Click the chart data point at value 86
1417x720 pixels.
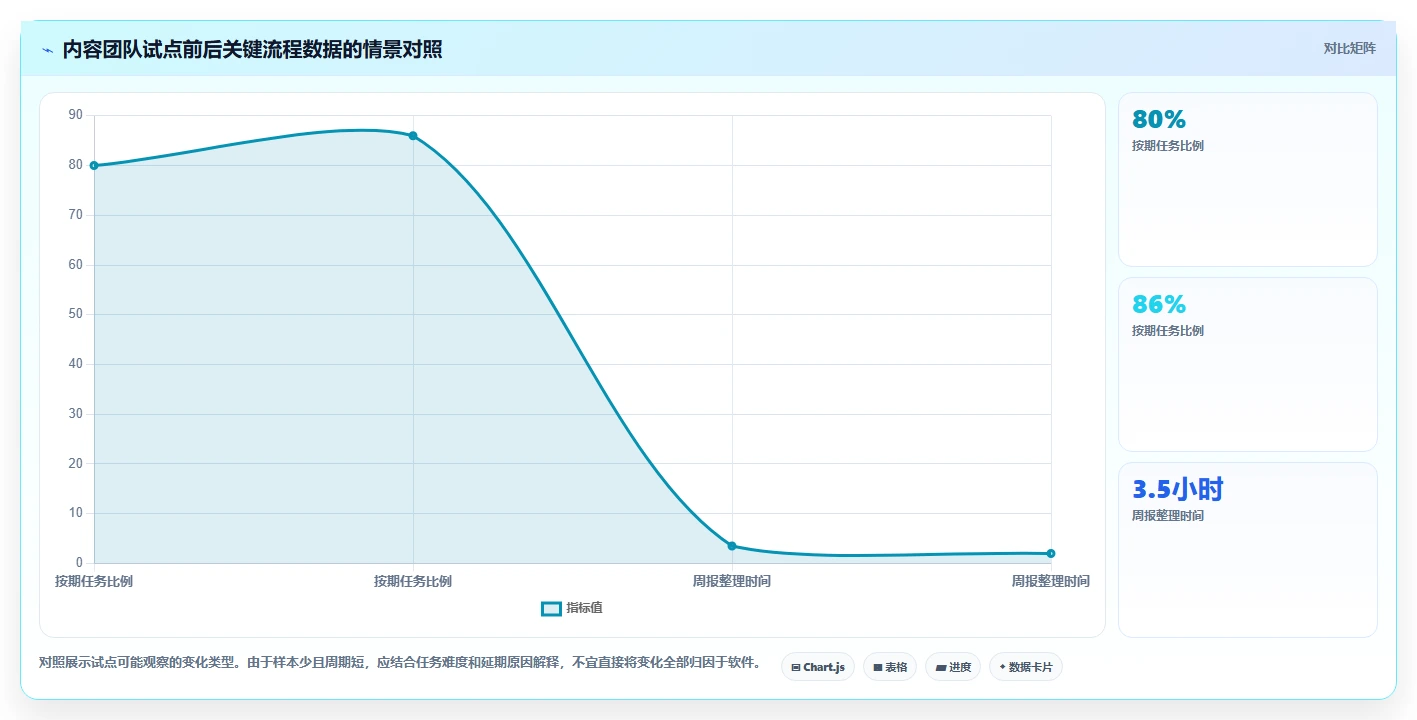413,136
